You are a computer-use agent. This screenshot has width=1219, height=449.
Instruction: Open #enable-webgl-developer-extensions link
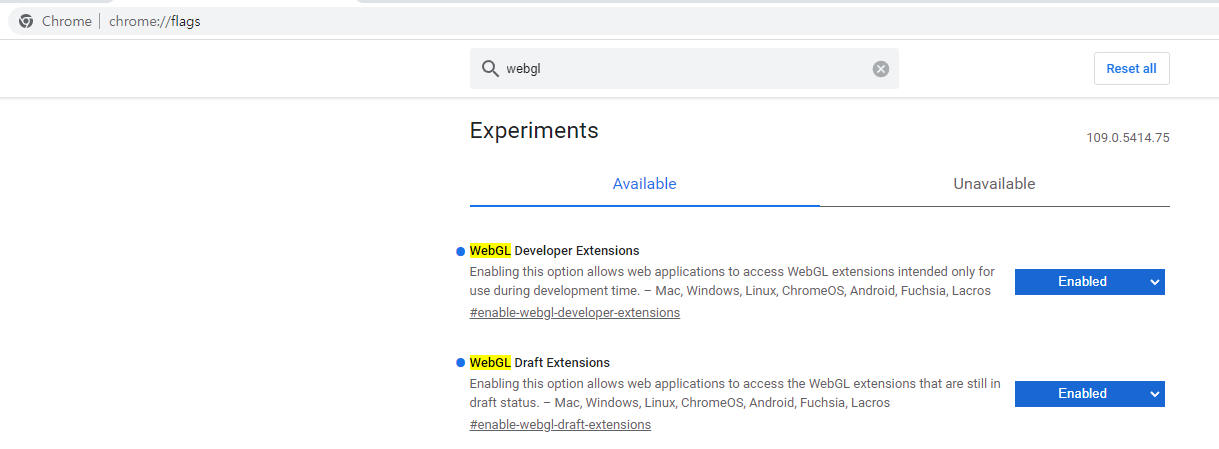pyautogui.click(x=575, y=313)
